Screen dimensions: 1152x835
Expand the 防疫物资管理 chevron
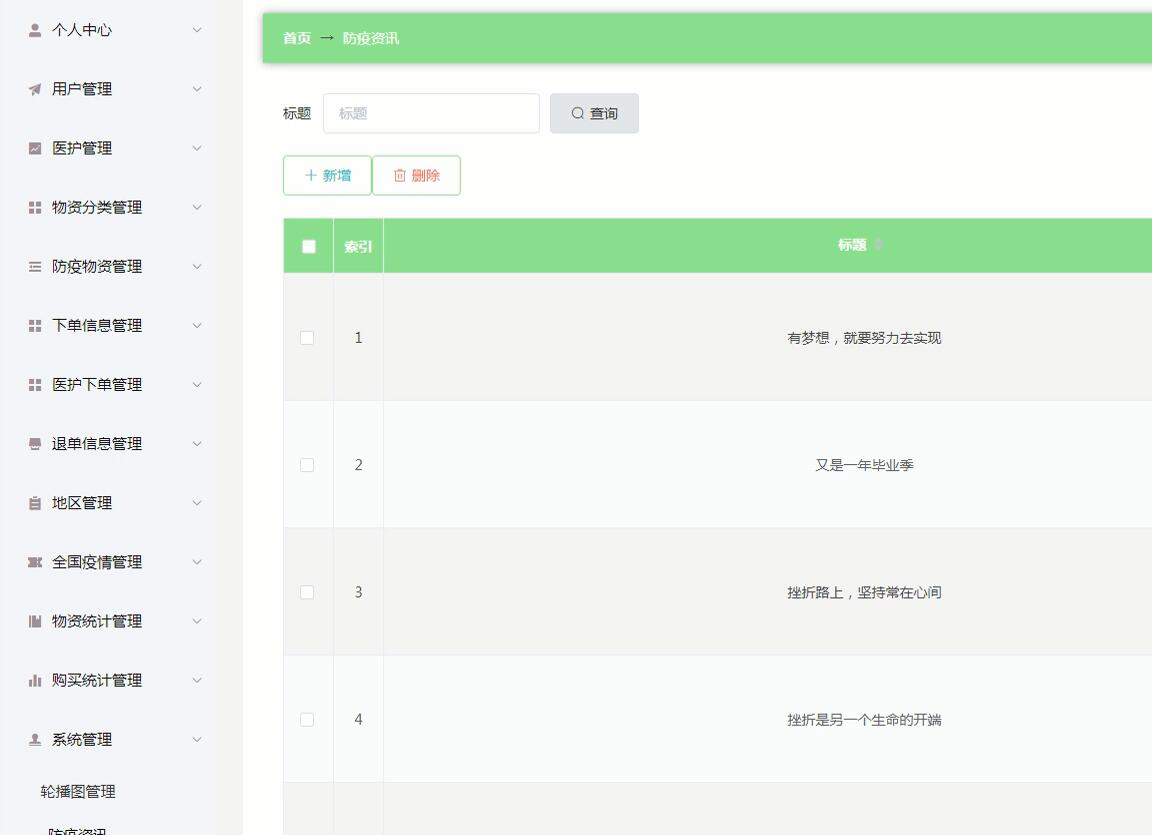pos(197,267)
